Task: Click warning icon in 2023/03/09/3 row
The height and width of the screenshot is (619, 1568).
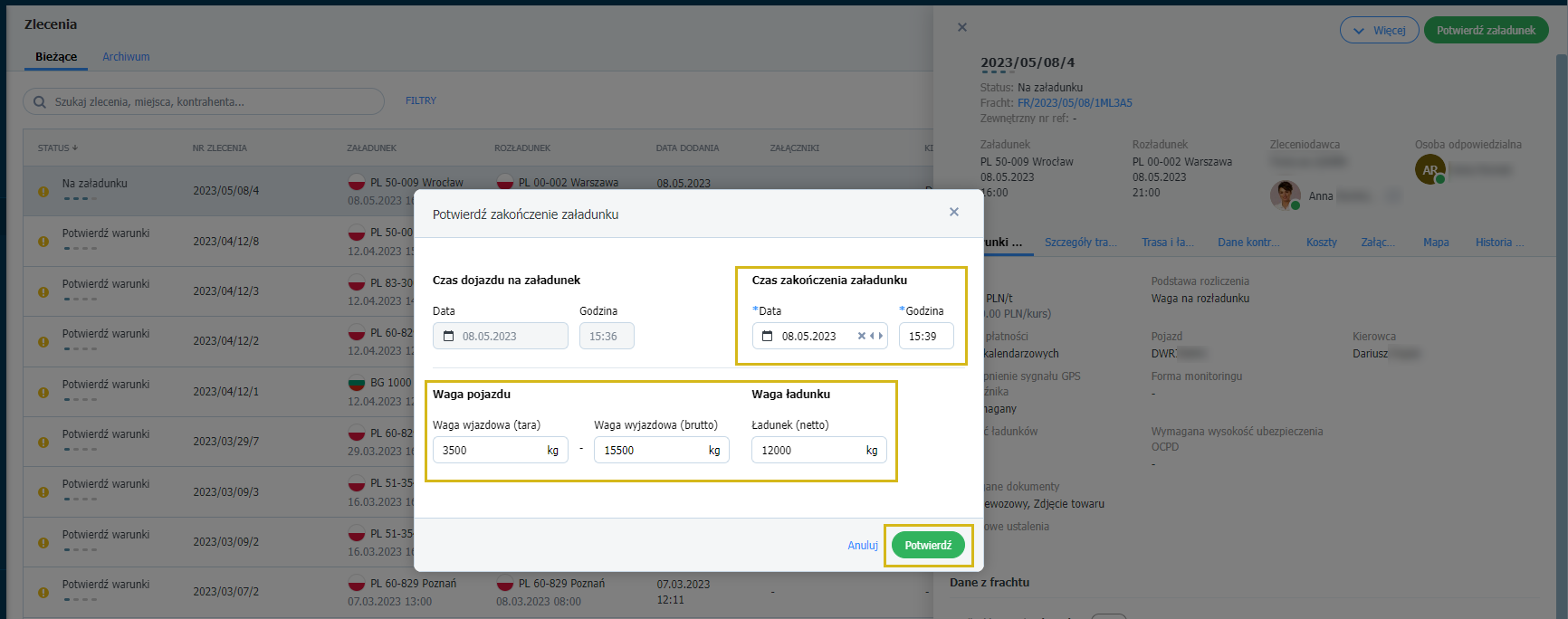Action: tap(43, 492)
